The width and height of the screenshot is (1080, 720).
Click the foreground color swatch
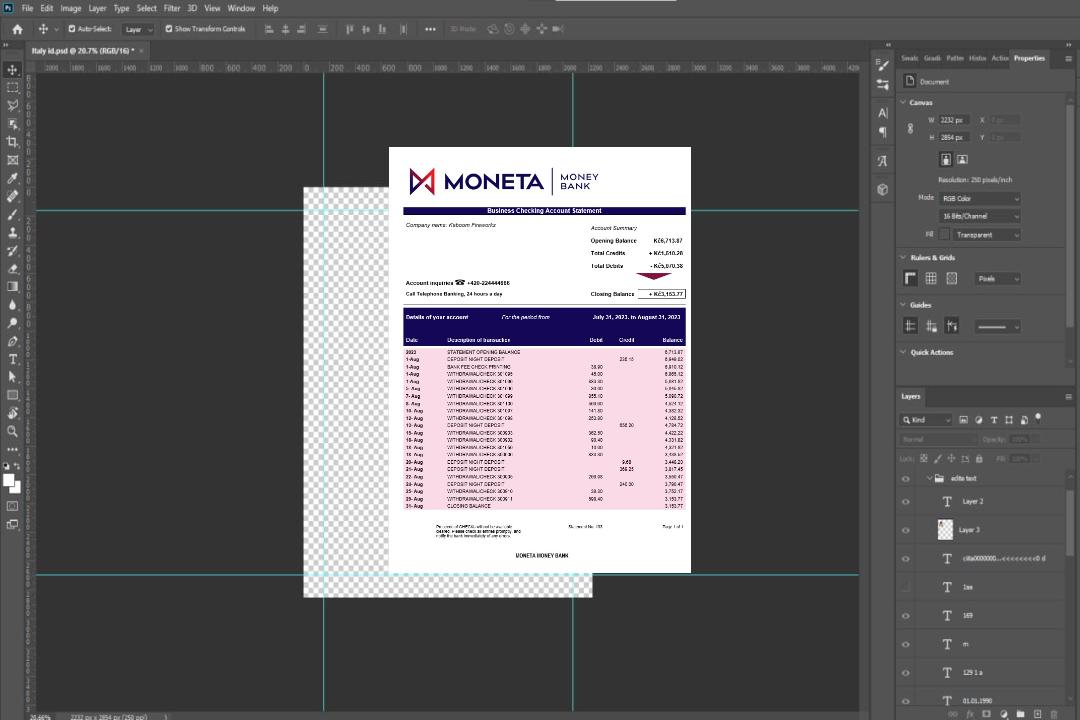point(8,480)
